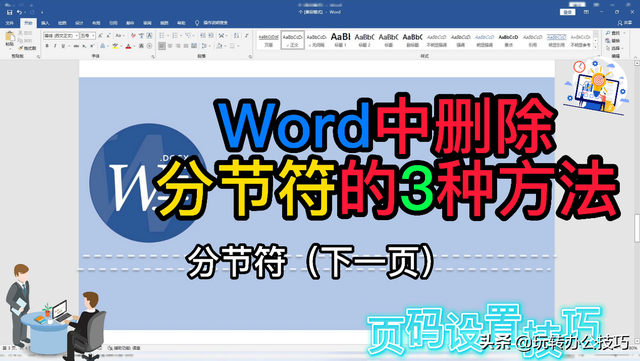Screen dimensions: 640x361
Task: Toggle italic formatting
Action: tap(55, 46)
